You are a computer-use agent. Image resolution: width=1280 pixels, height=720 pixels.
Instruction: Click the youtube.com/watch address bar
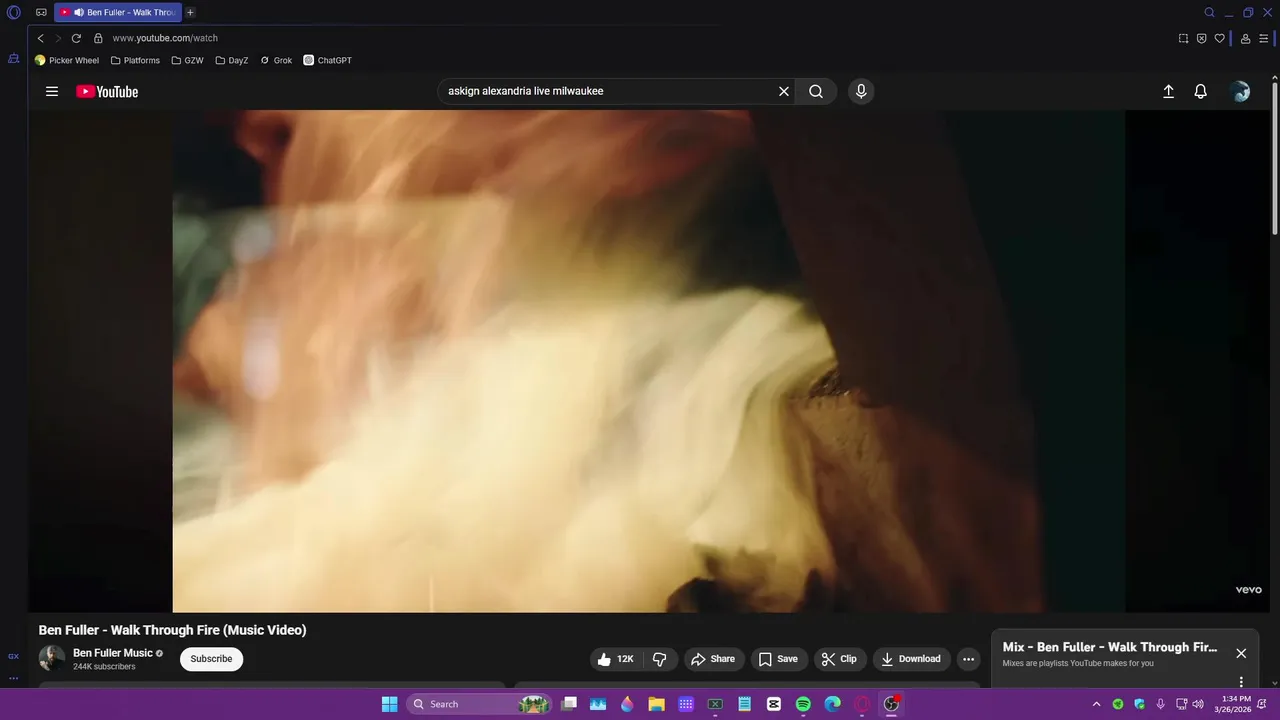(165, 38)
